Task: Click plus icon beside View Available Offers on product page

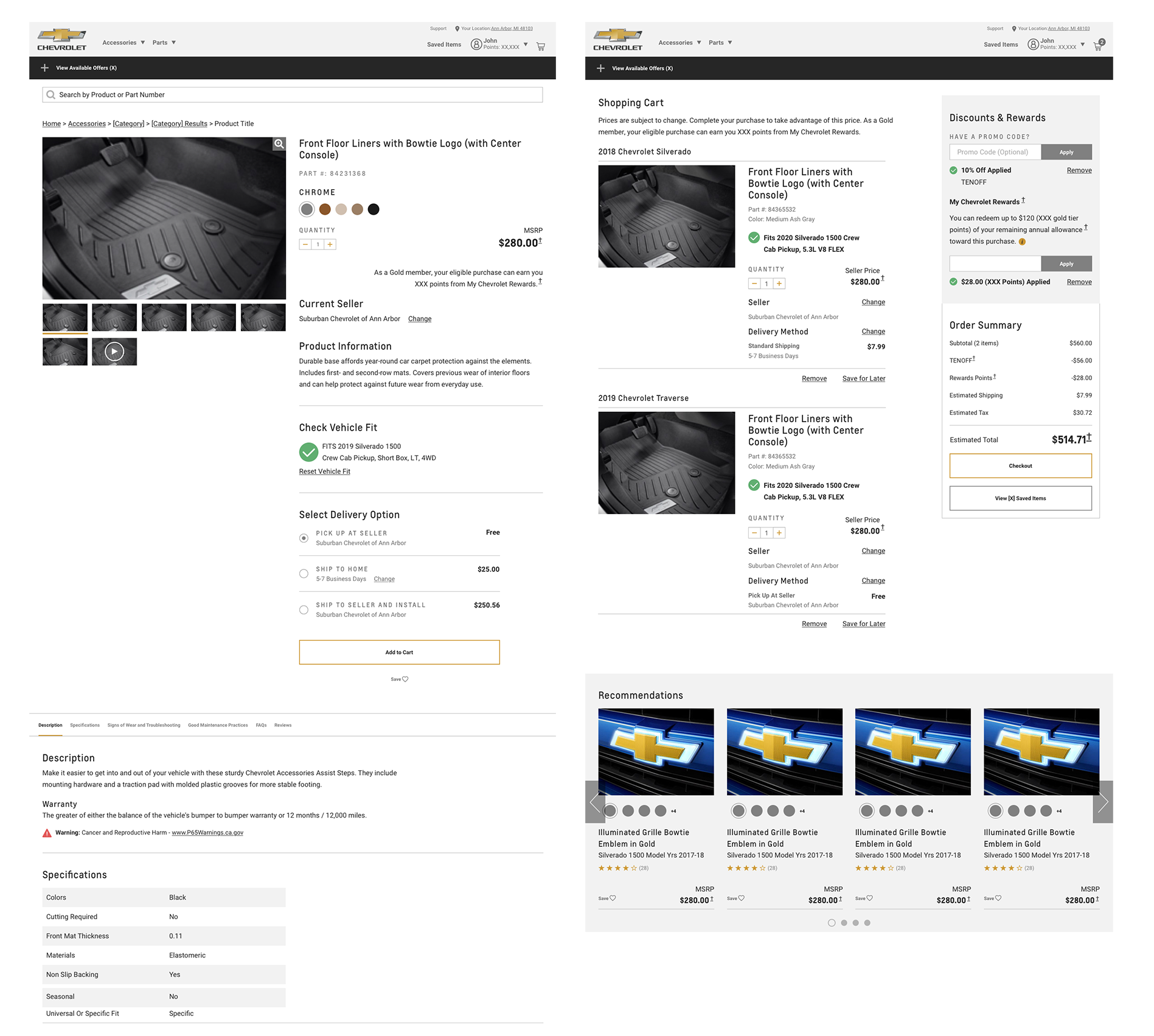Action: (x=44, y=68)
